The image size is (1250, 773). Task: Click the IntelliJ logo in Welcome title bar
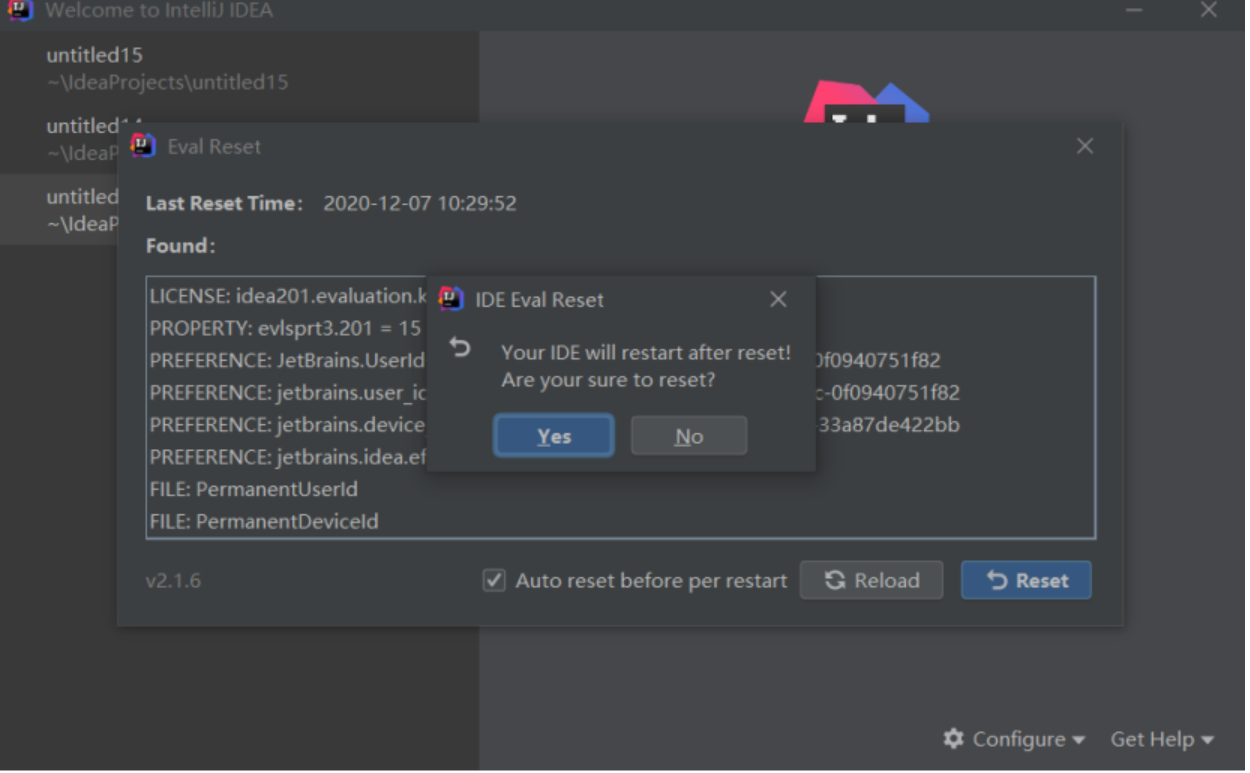click(20, 10)
